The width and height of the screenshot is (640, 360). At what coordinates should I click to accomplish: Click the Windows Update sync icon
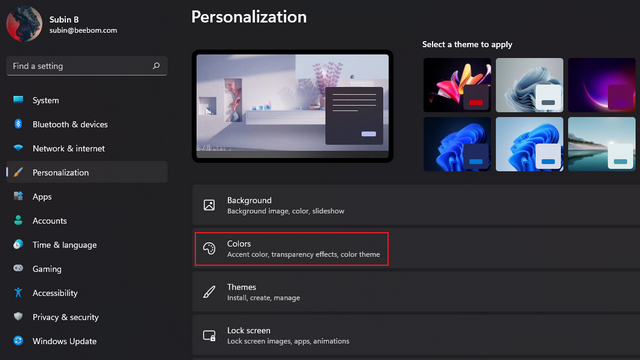[x=18, y=340]
